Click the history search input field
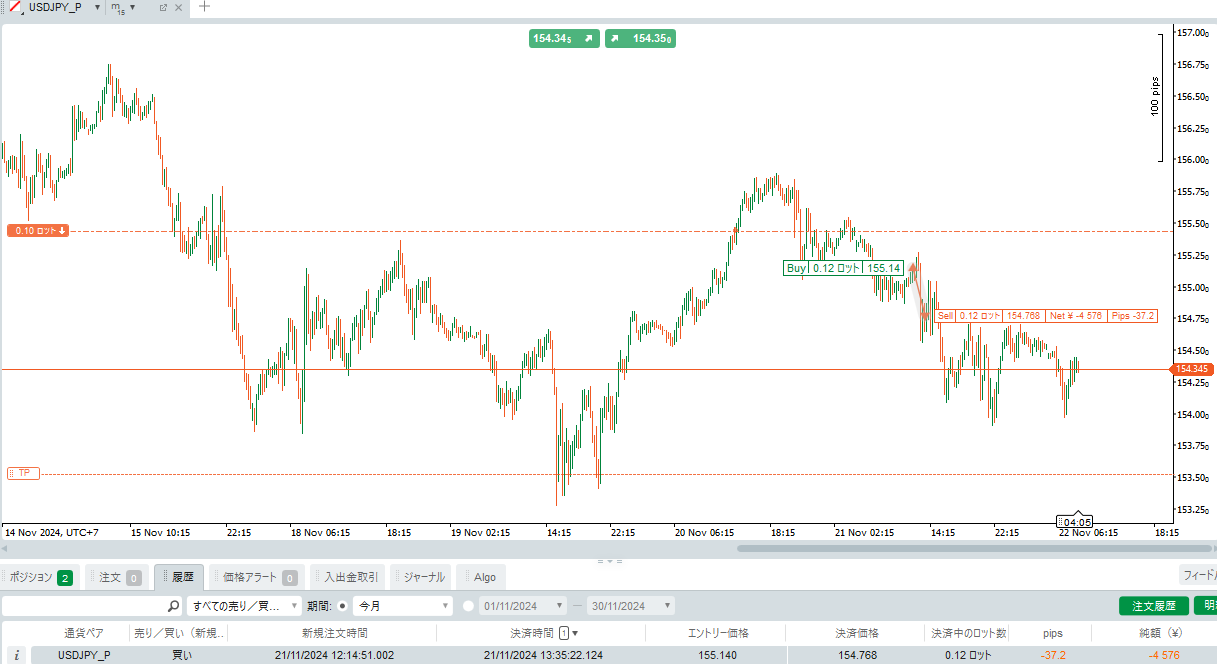The image size is (1217, 664). pos(85,606)
